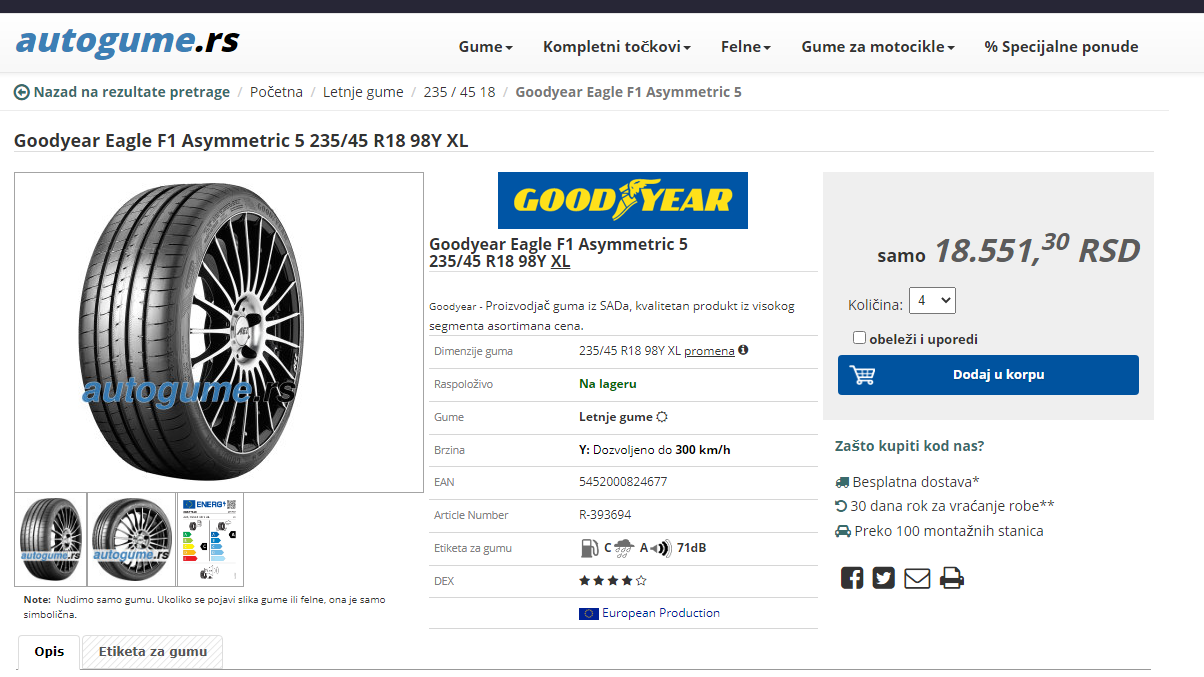Image resolution: width=1204 pixels, height=677 pixels.
Task: Expand the Gume menu
Action: (x=486, y=47)
